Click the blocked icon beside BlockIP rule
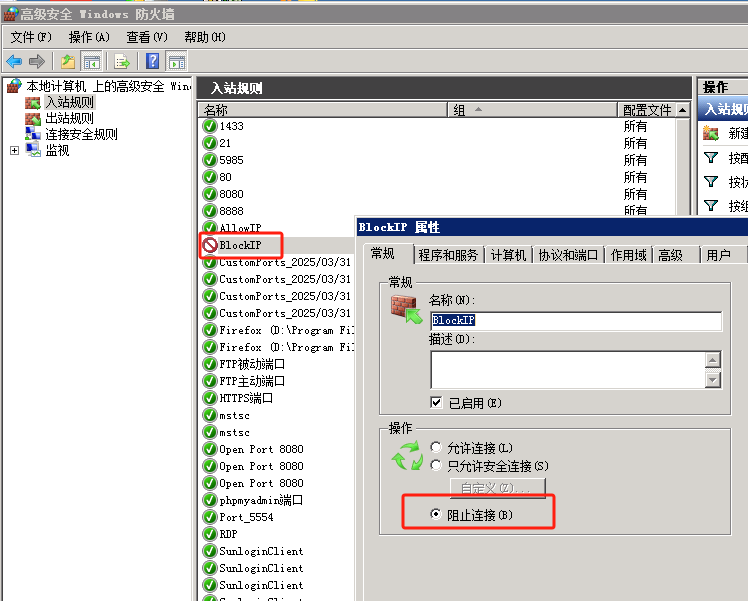This screenshot has width=748, height=601. tap(210, 244)
